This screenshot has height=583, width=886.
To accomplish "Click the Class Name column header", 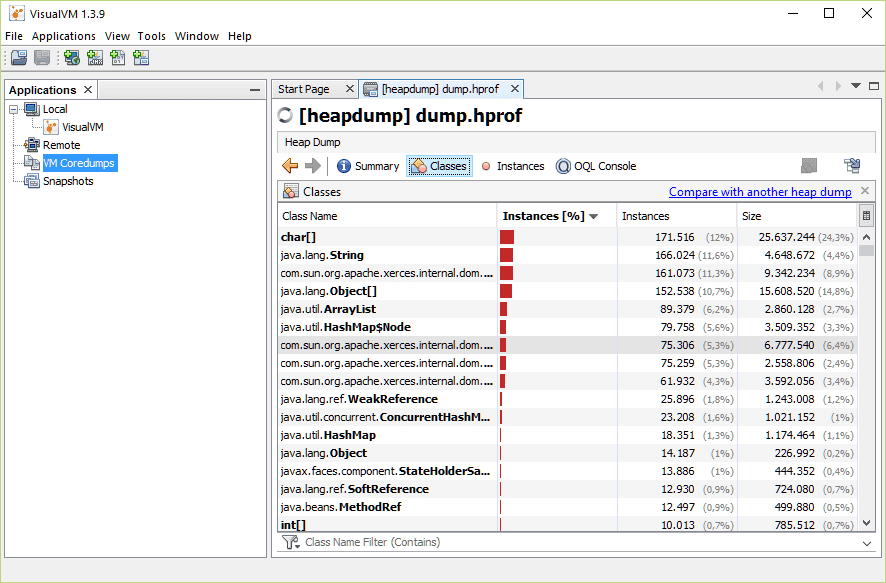I will click(387, 216).
